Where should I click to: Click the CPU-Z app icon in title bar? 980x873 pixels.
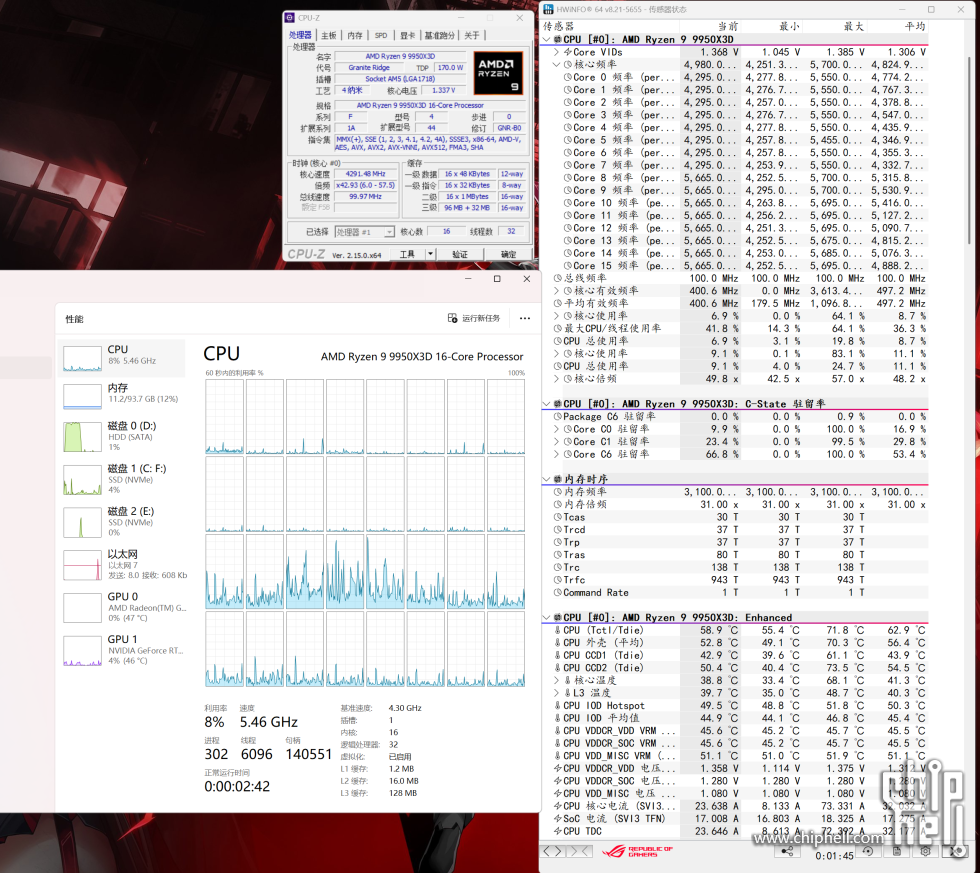[x=289, y=18]
